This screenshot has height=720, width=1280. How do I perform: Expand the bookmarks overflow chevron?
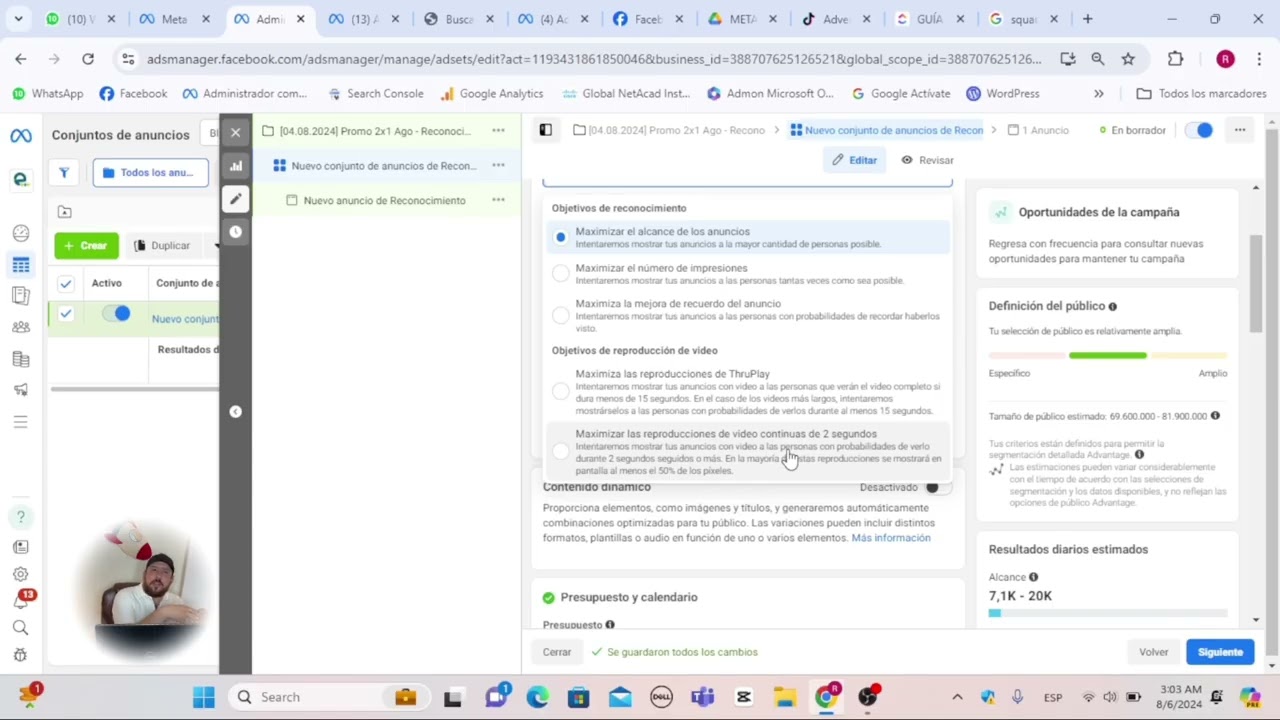1099,93
